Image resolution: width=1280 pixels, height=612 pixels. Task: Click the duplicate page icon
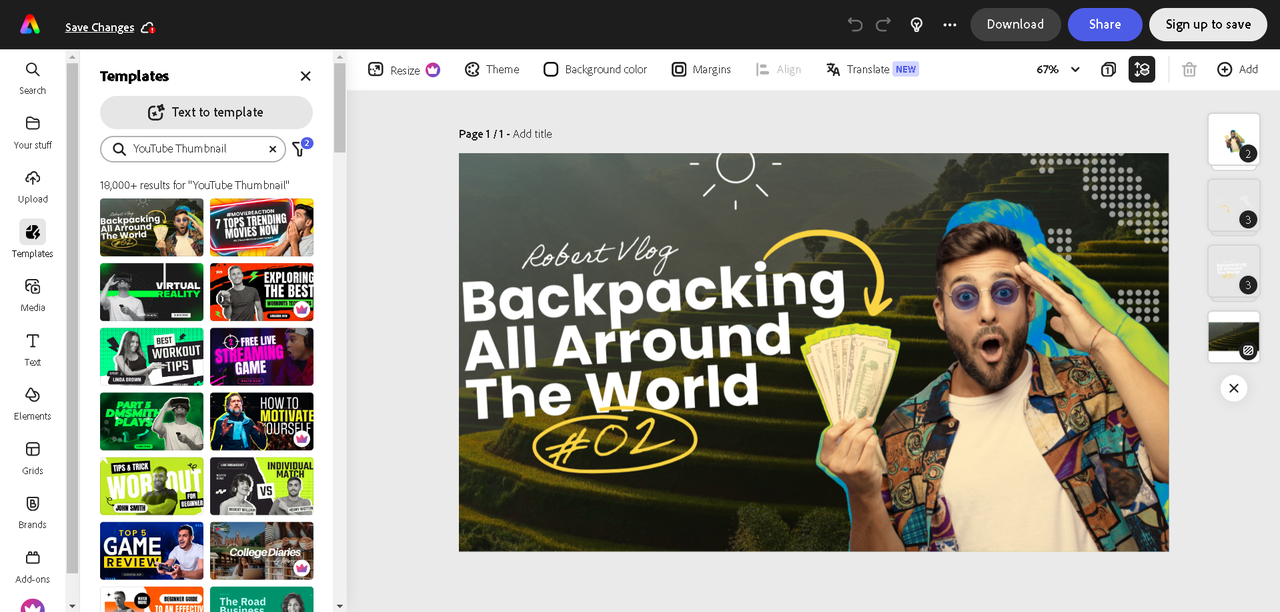1108,69
